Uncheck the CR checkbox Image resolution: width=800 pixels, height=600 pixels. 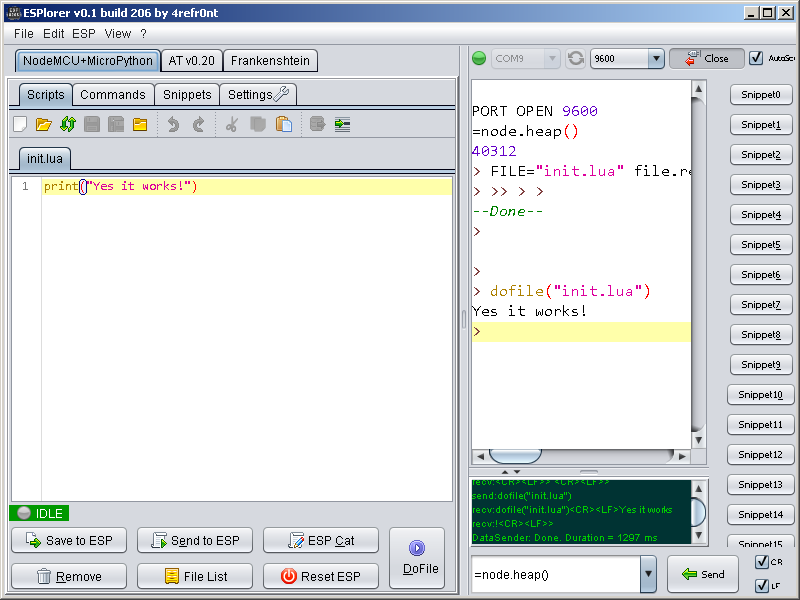pyautogui.click(x=762, y=562)
